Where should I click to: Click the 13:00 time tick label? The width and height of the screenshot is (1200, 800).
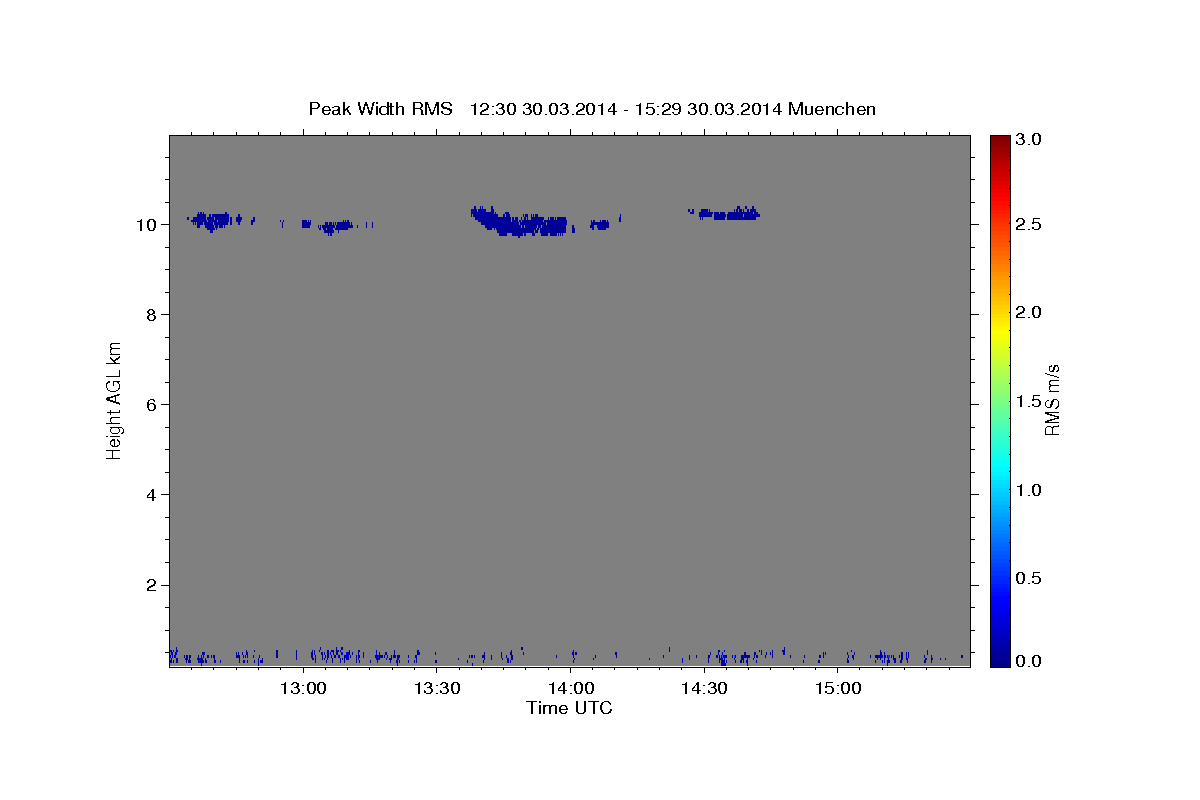[x=303, y=689]
